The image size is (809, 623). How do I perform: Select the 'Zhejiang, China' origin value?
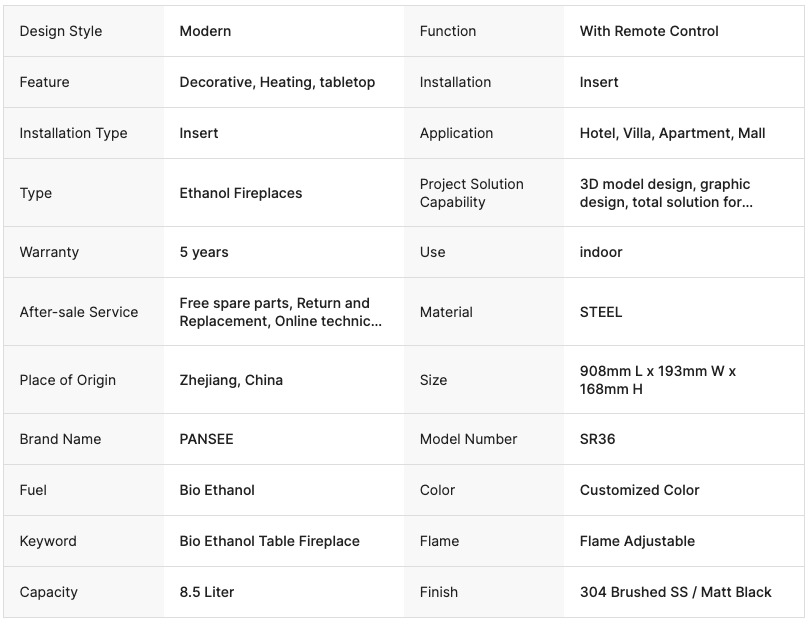click(231, 380)
